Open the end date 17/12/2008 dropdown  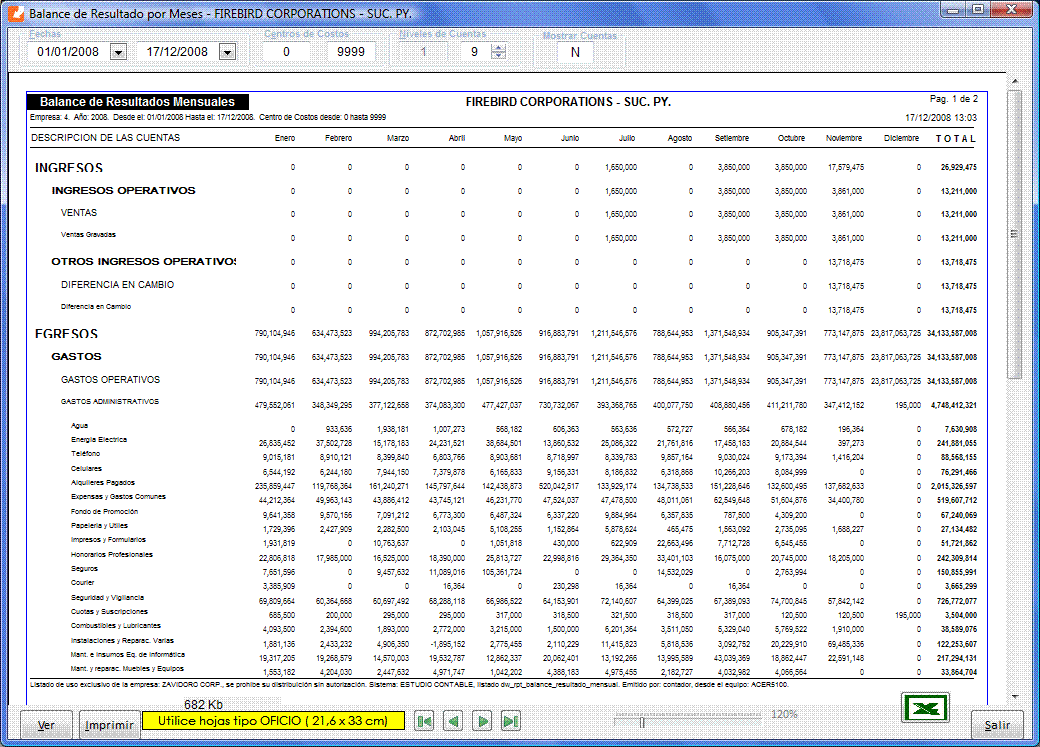click(x=227, y=52)
